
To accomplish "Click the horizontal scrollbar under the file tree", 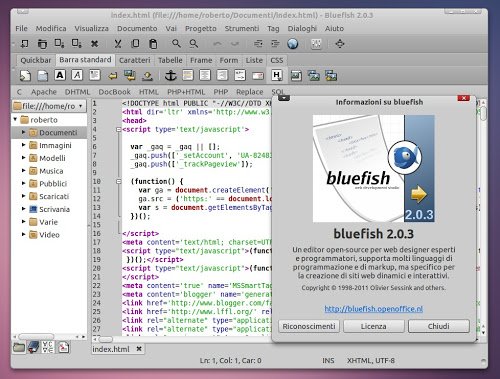I will point(49,337).
